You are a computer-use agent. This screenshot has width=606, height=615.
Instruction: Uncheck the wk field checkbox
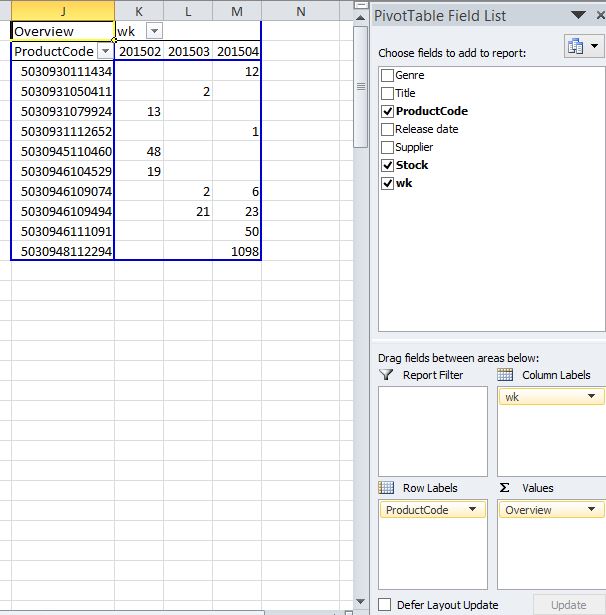388,183
